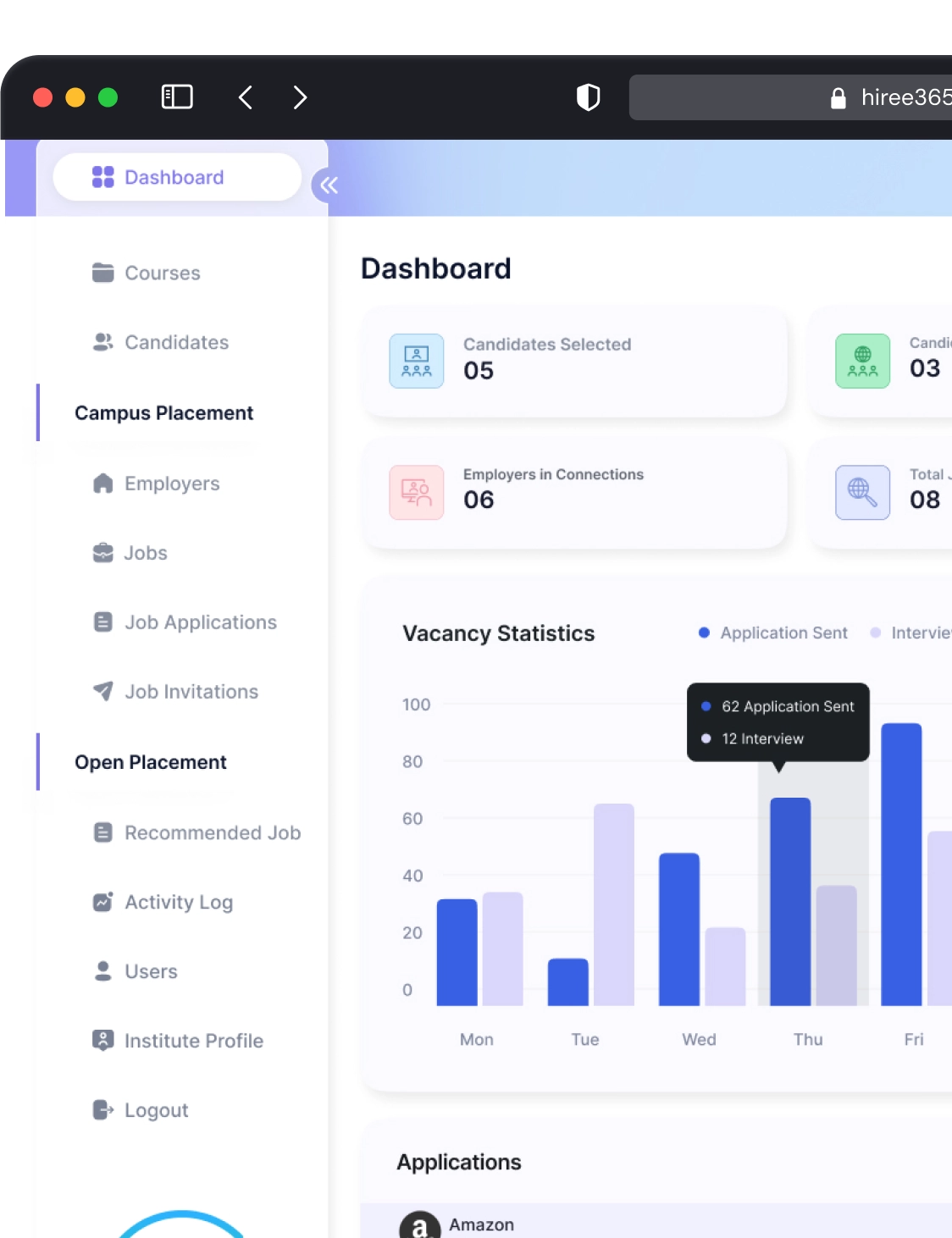Click the Open Placement section heading
This screenshot has width=952, height=1238.
151,762
